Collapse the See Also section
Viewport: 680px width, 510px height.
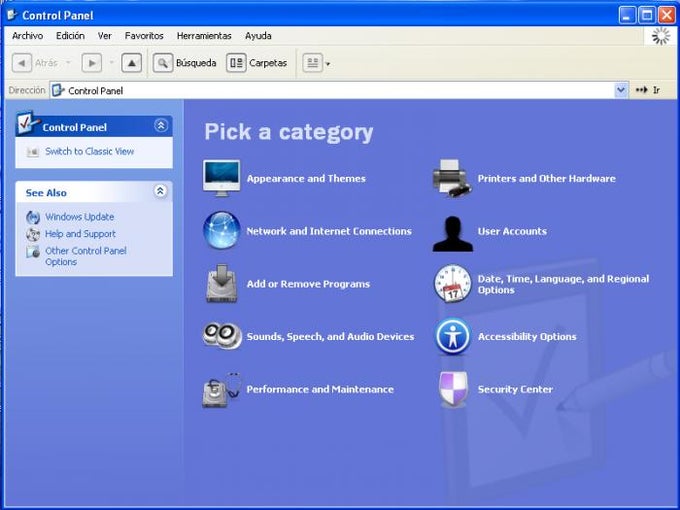tap(160, 191)
